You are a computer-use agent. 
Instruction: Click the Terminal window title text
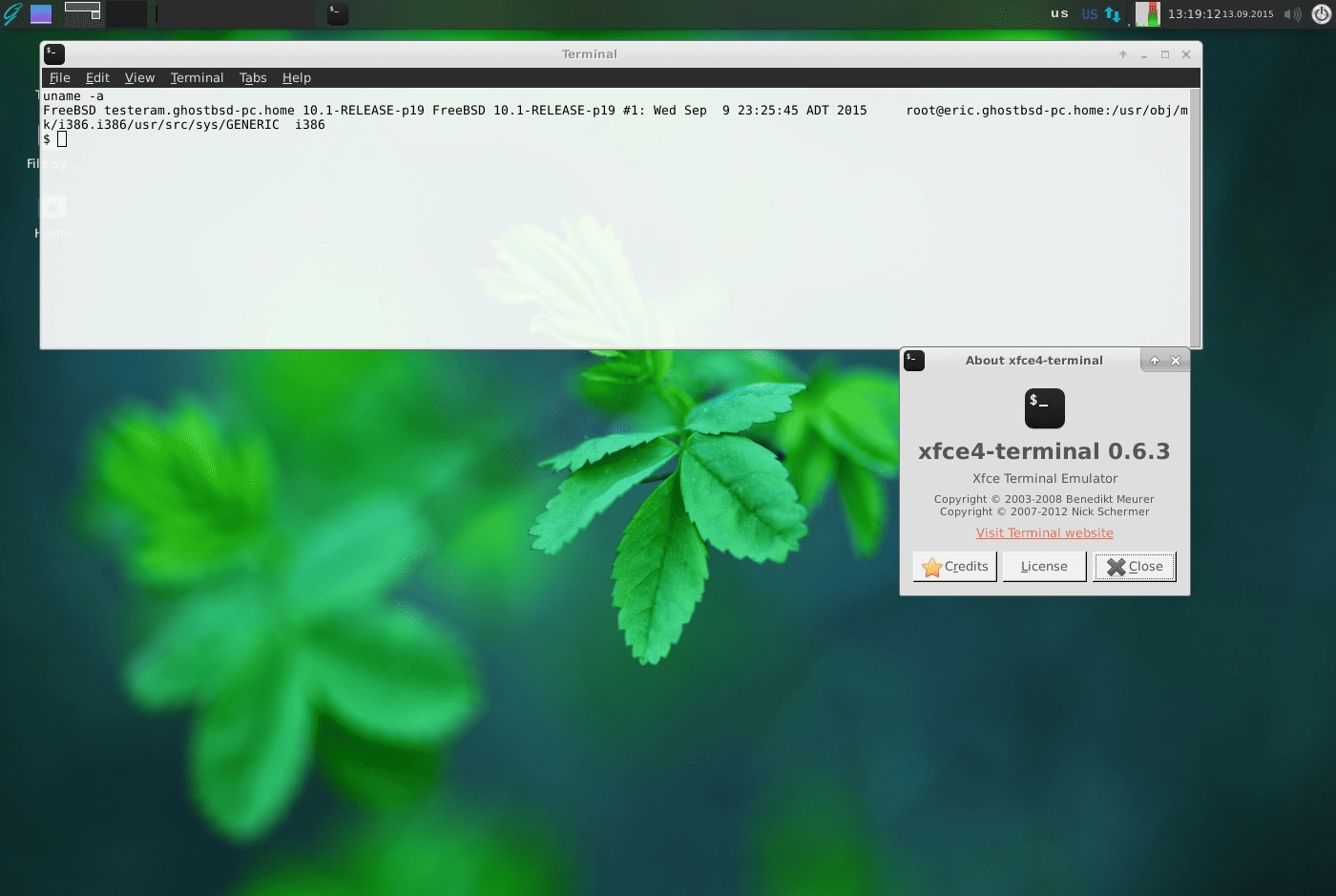coord(589,54)
